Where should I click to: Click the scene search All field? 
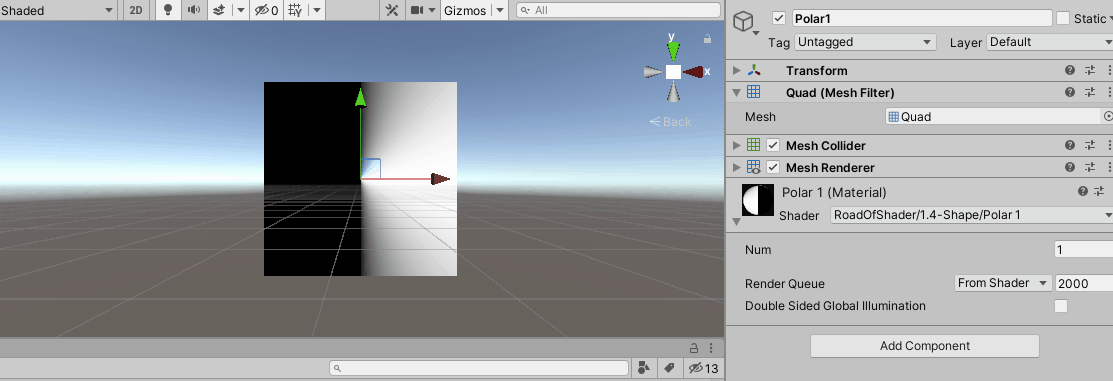(618, 10)
